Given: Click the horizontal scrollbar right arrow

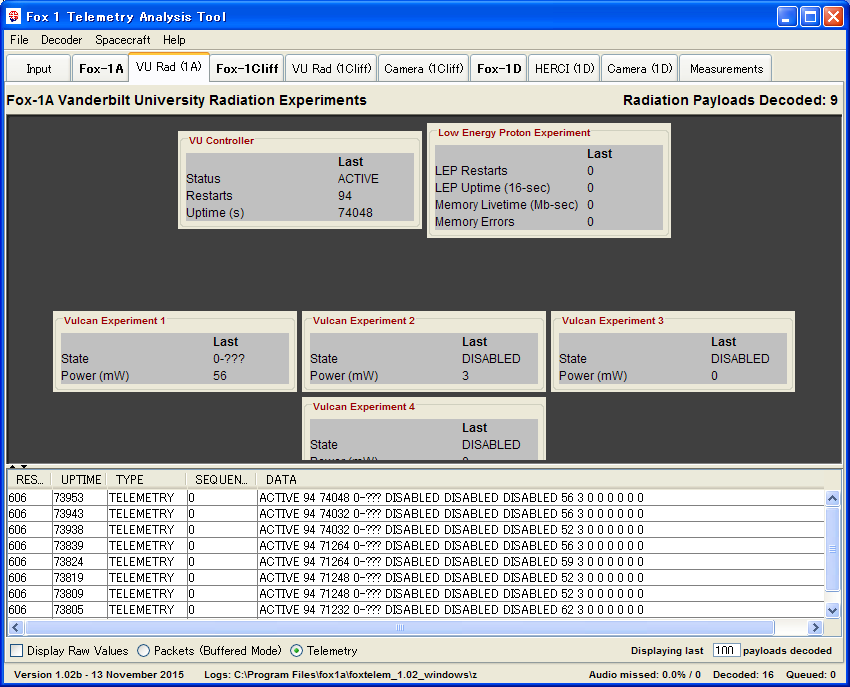Looking at the screenshot, I should click(x=814, y=627).
